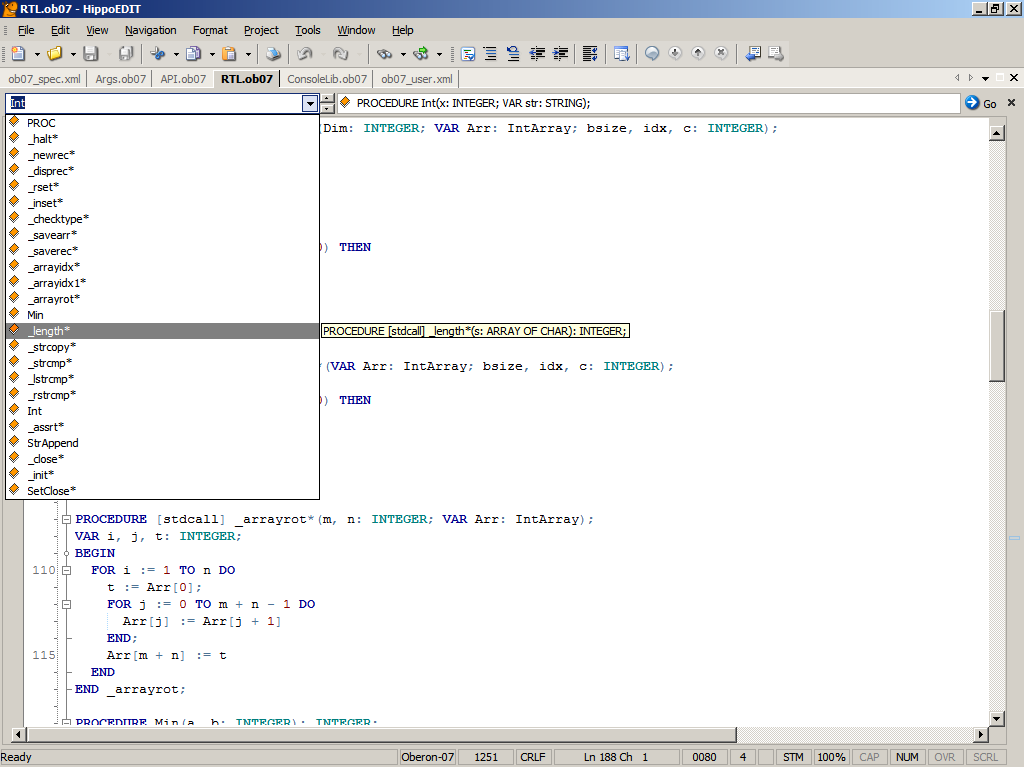Open the Oberon-07 syntax selector
The height and width of the screenshot is (768, 1024).
[x=430, y=757]
